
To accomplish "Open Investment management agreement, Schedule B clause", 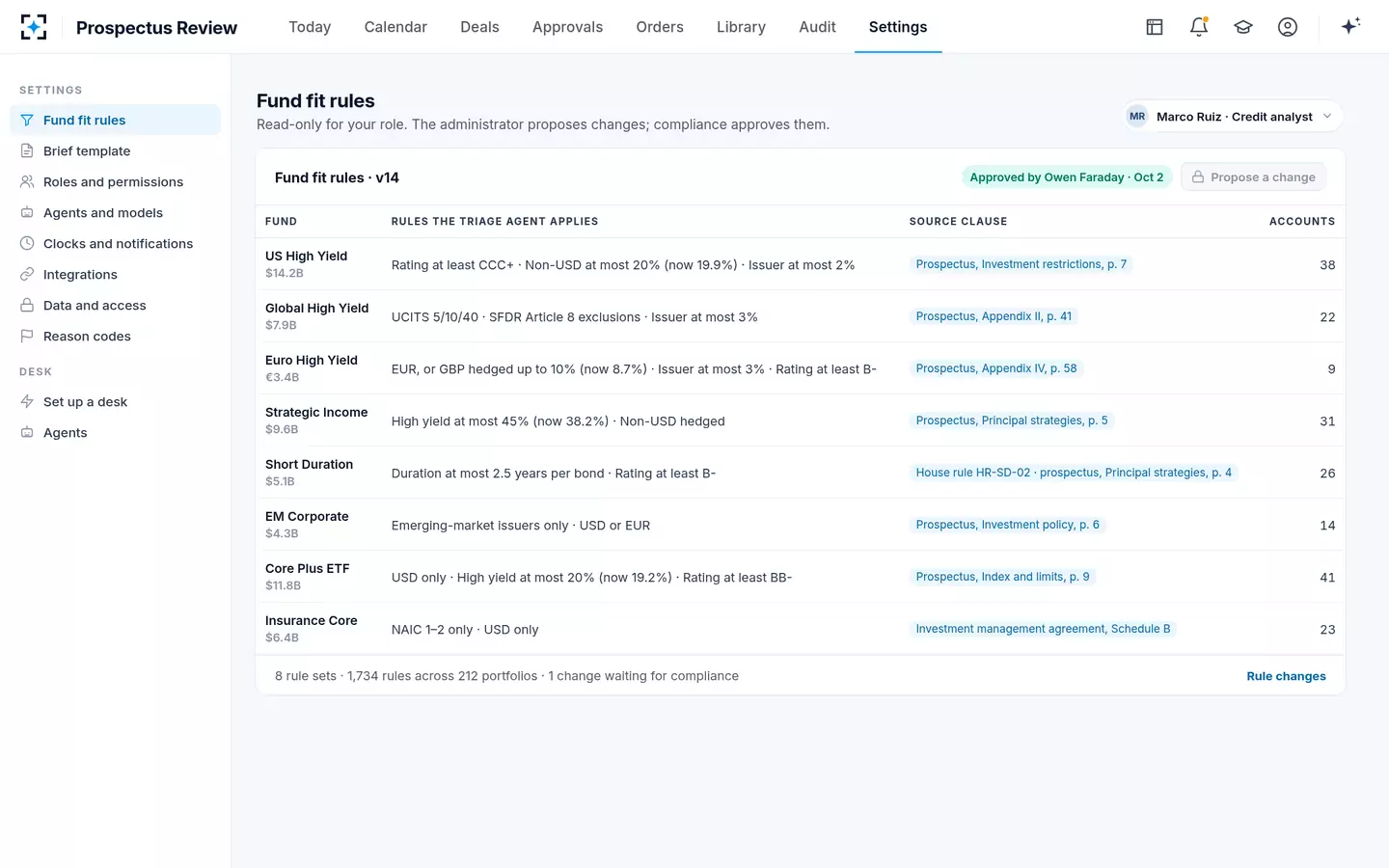I will pyautogui.click(x=1043, y=629).
